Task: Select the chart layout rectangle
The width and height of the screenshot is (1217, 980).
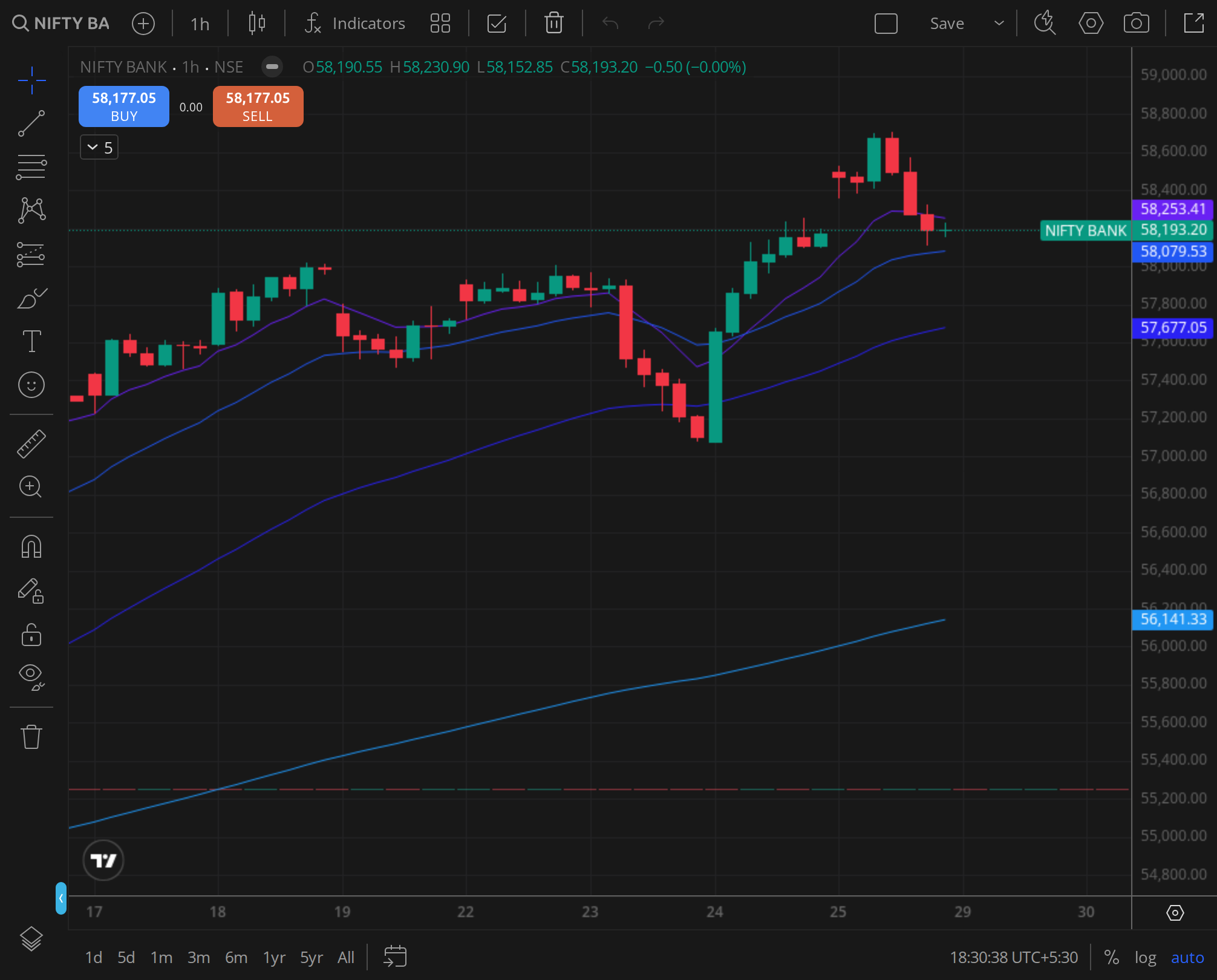Action: [886, 24]
